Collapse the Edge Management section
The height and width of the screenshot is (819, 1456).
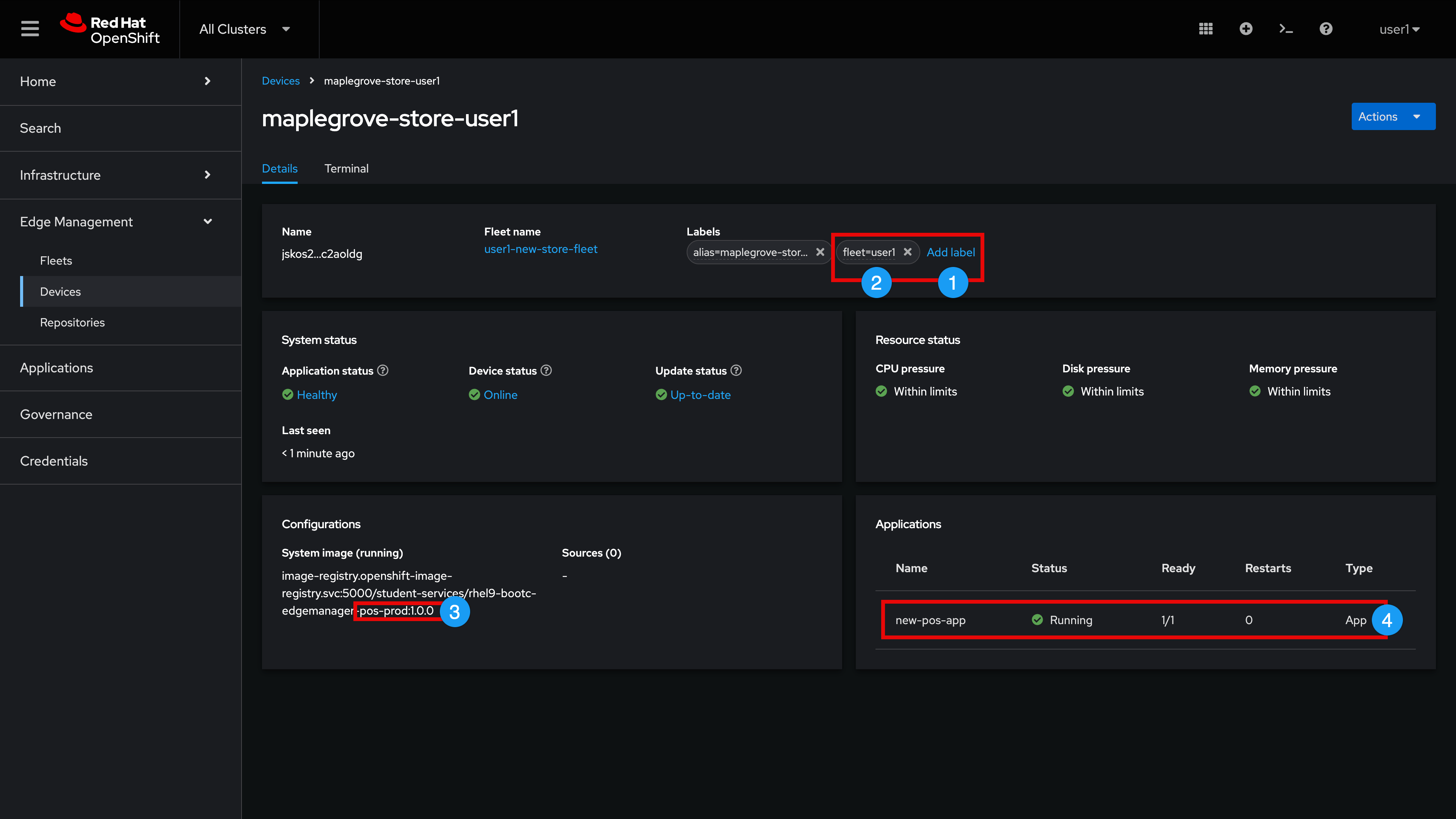tap(121, 221)
